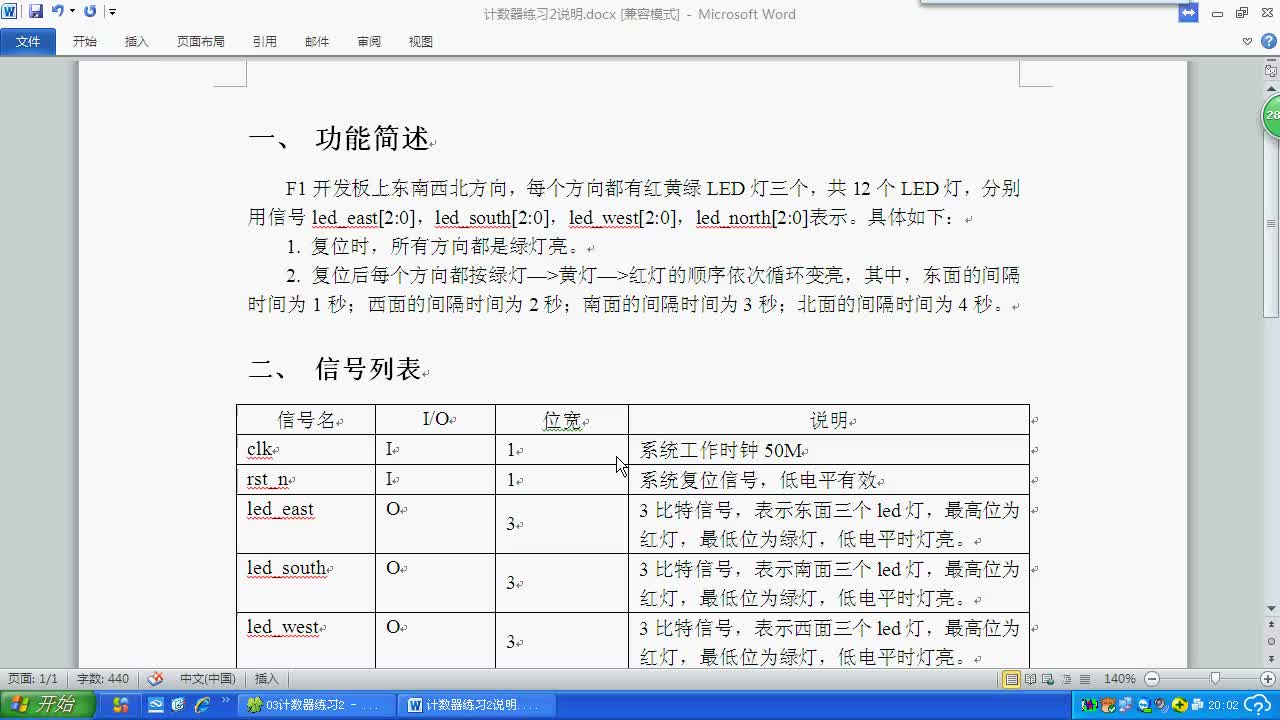
Task: Click the 信号名 table header cell
Action: tap(306, 420)
